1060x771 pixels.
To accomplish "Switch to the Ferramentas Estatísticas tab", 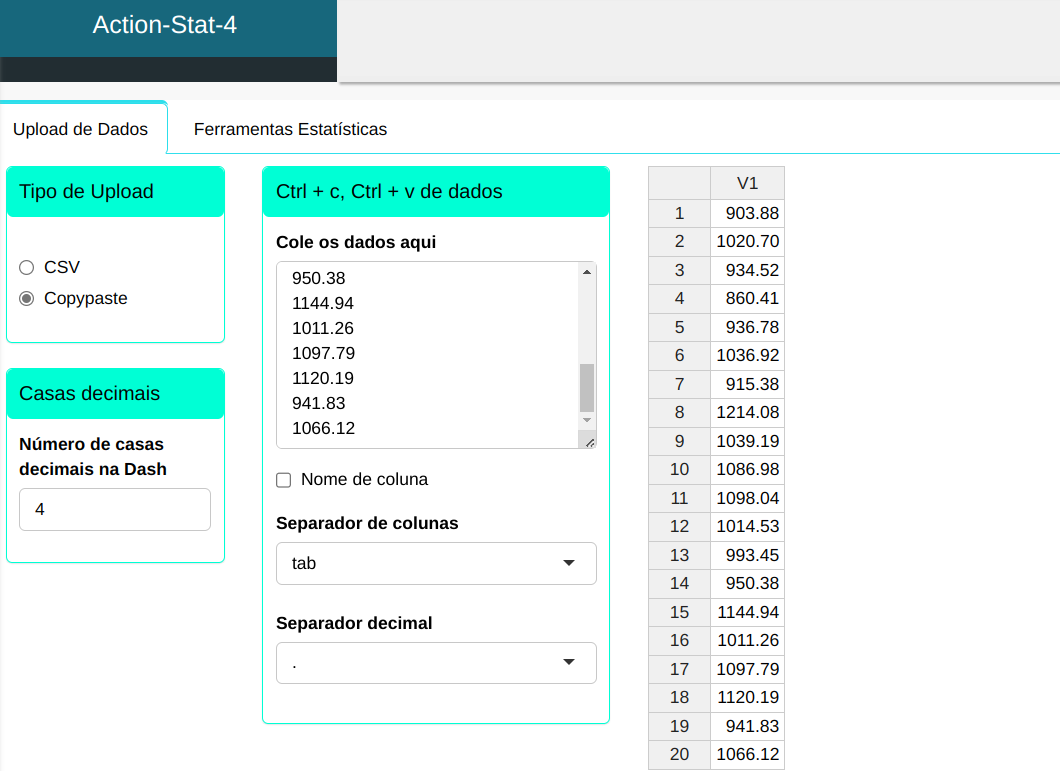I will tap(290, 129).
